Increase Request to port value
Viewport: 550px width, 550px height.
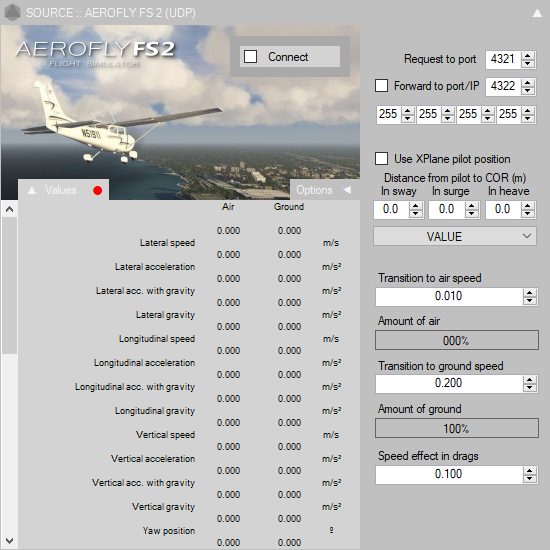pyautogui.click(x=528, y=55)
